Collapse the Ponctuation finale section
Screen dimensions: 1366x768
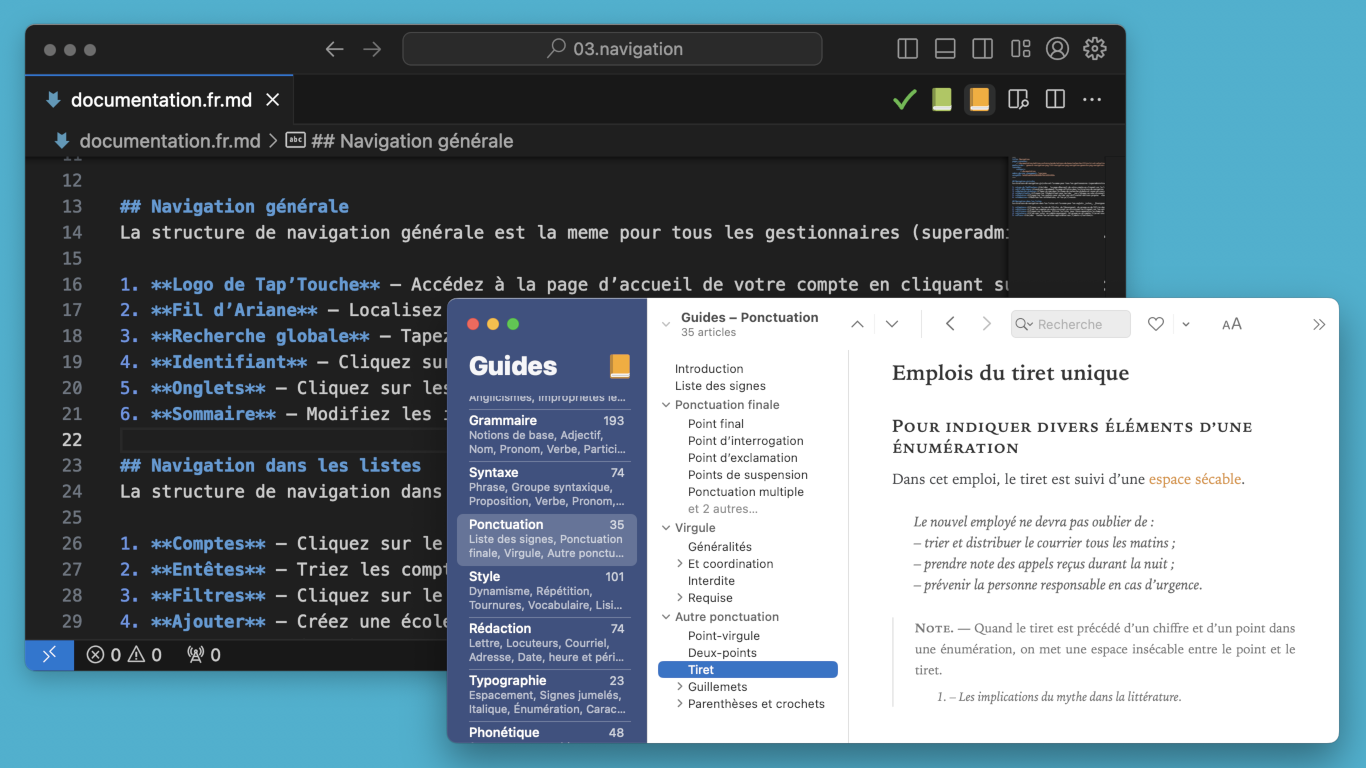click(x=666, y=405)
